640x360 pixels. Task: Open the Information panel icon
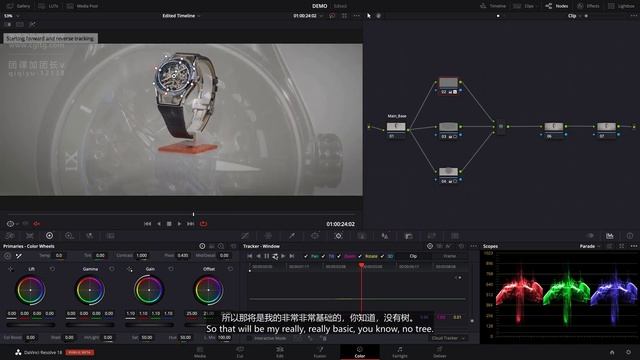630,236
